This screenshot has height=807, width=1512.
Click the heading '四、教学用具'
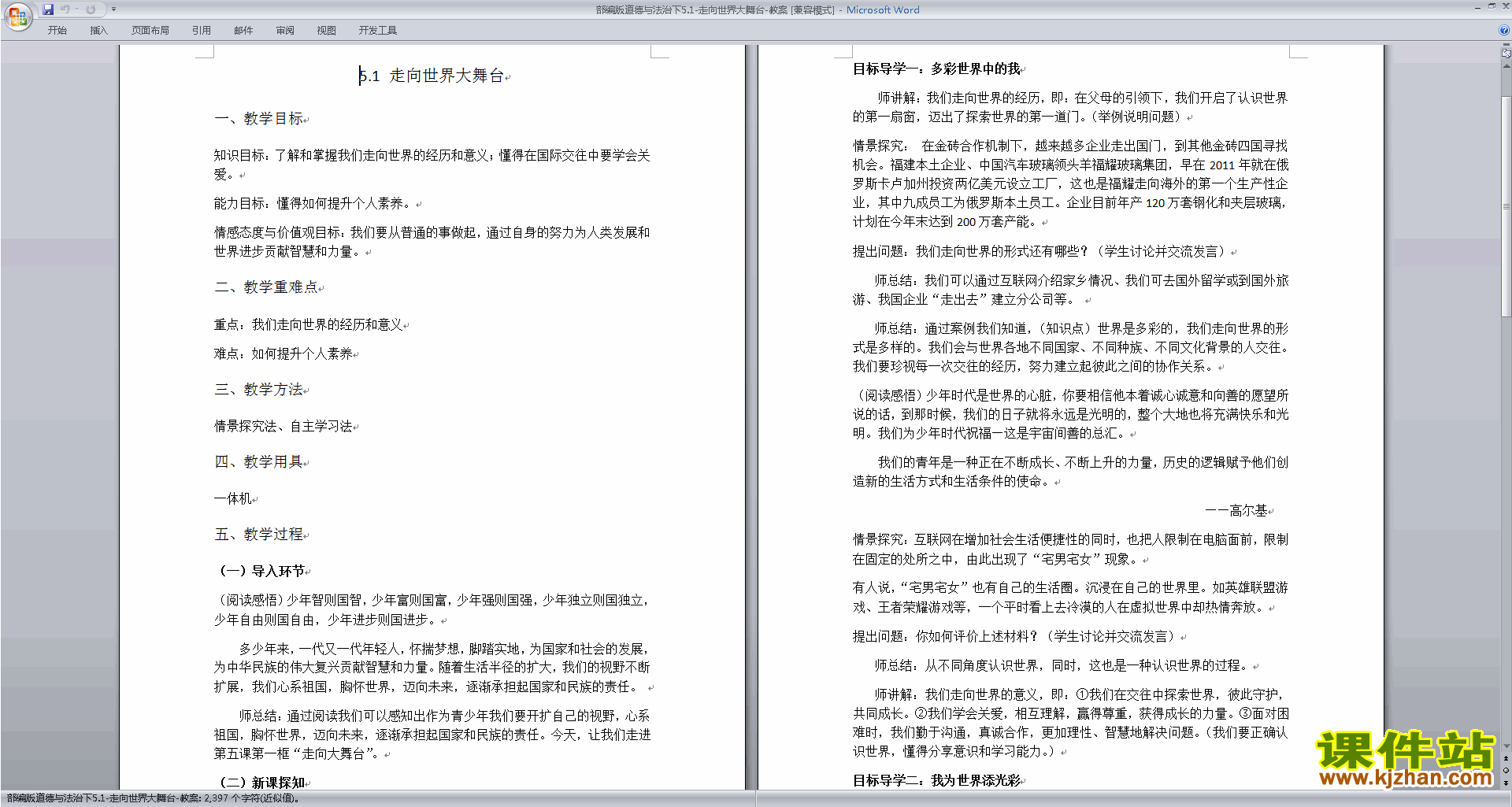click(259, 462)
